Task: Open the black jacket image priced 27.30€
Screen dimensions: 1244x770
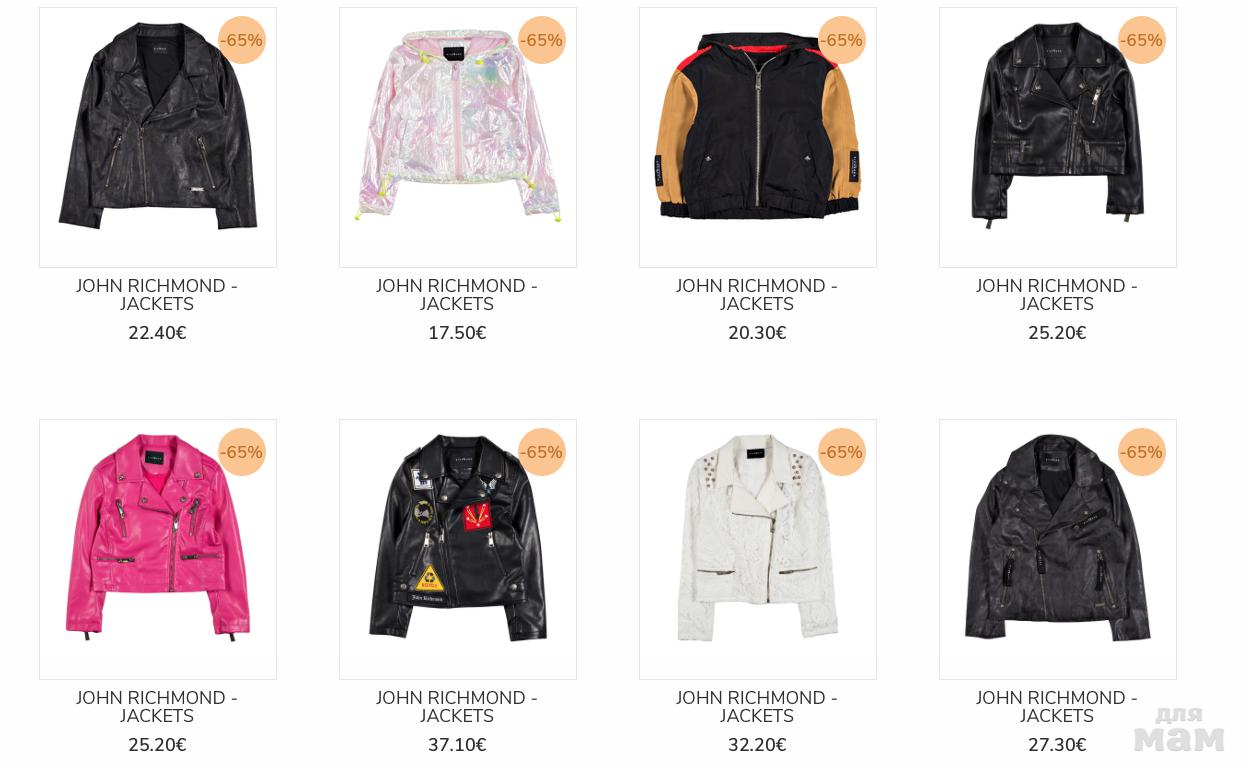Action: point(1058,549)
